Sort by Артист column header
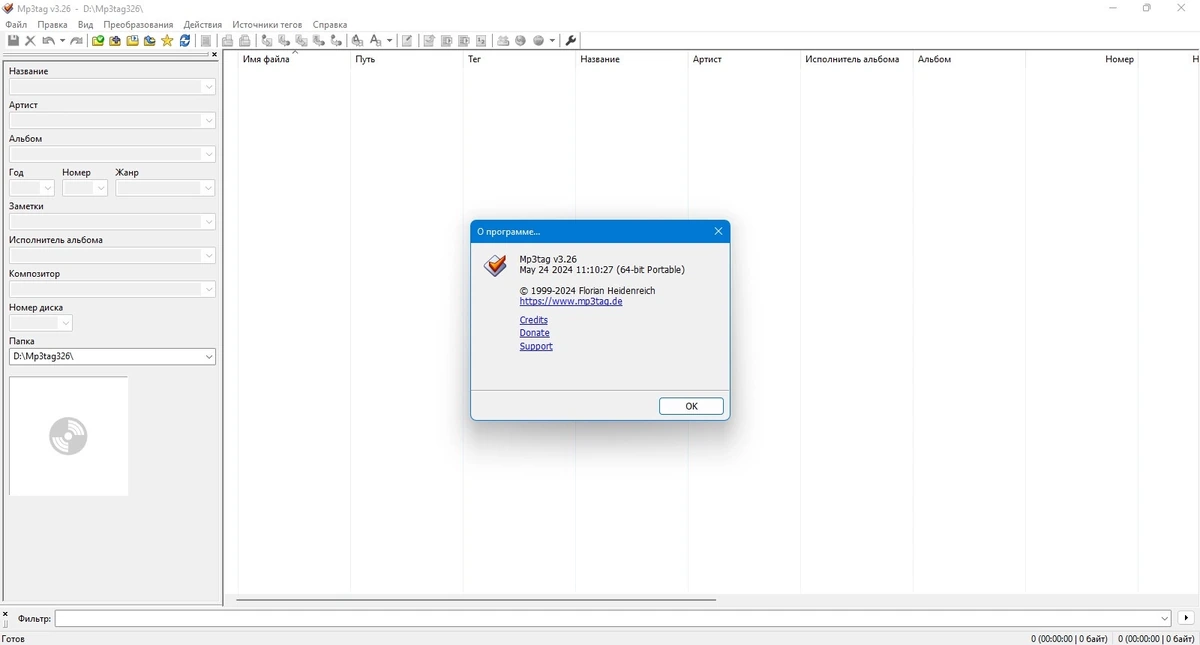Image resolution: width=1200 pixels, height=645 pixels. coord(744,59)
